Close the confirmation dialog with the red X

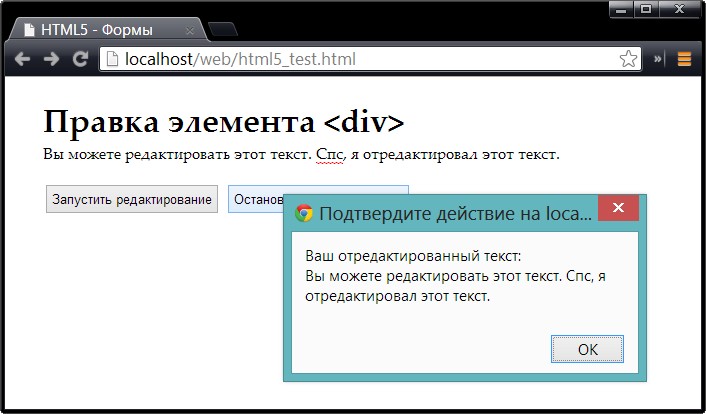pos(618,208)
